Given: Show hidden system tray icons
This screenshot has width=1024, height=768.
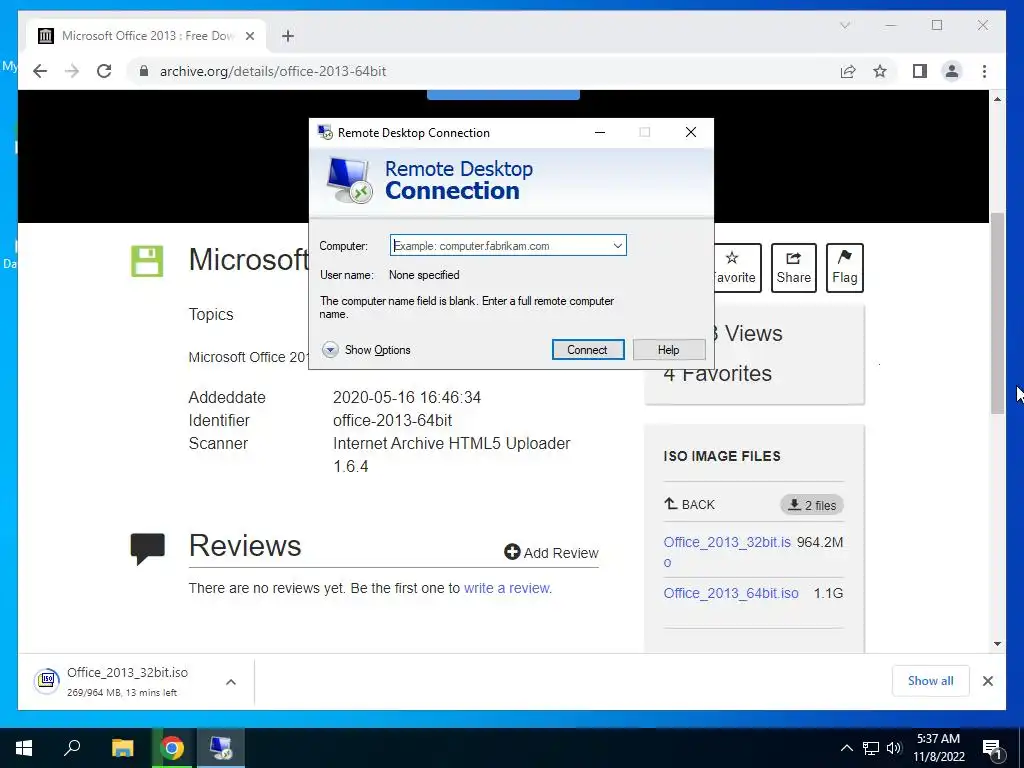Looking at the screenshot, I should 846,748.
